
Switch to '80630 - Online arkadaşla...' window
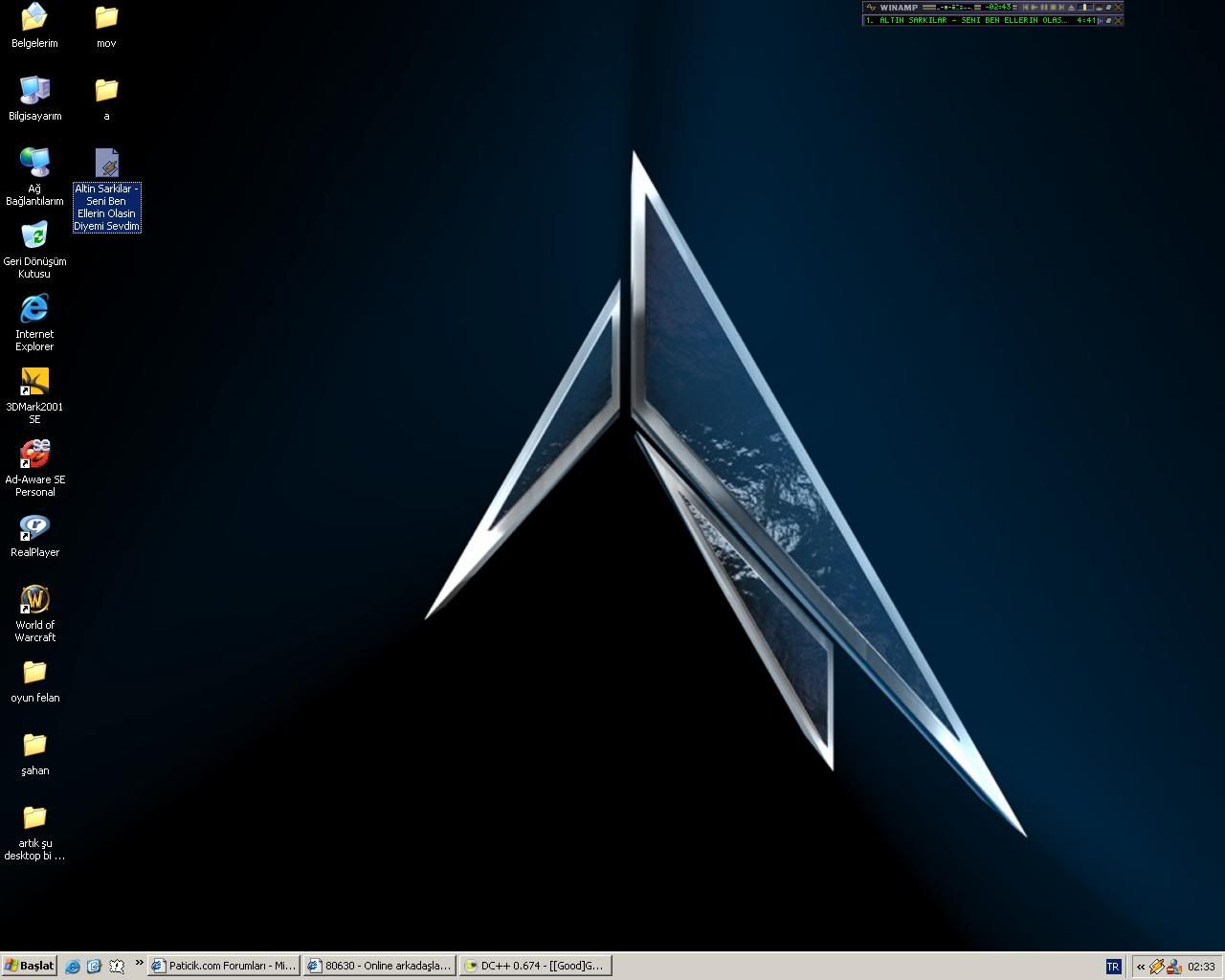[380, 966]
